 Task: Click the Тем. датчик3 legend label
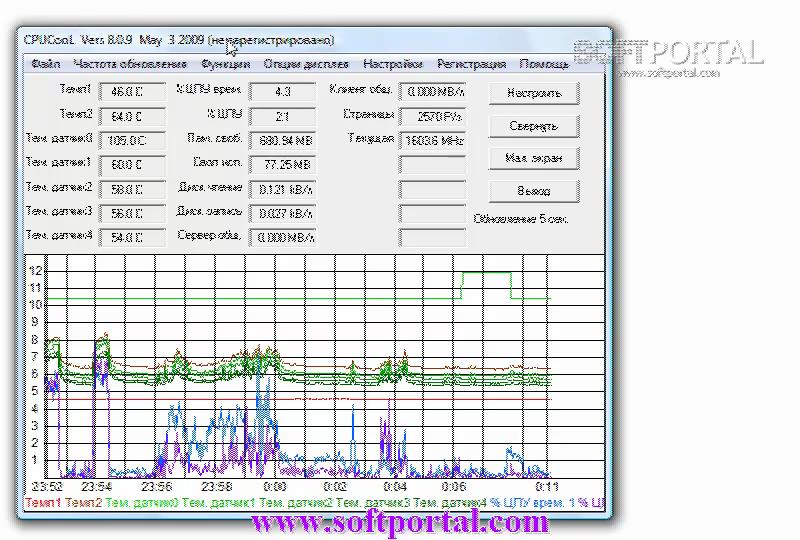click(373, 503)
